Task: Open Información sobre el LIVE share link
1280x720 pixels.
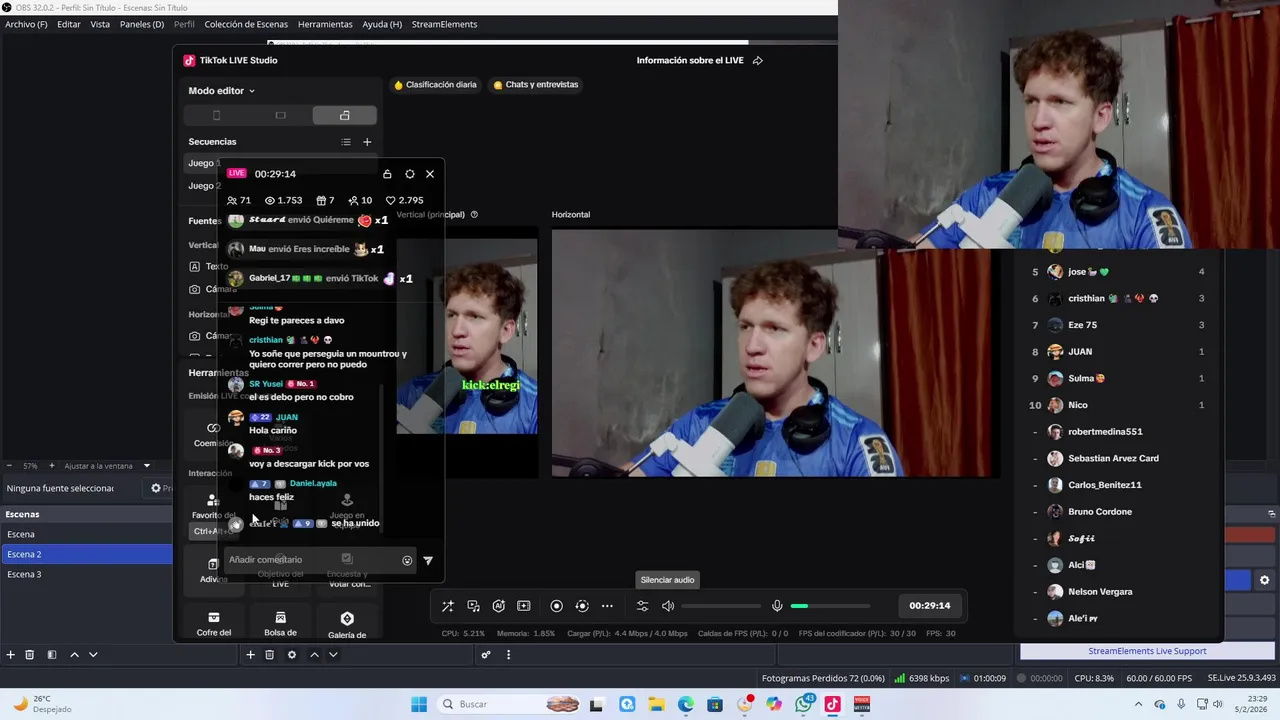Action: coord(700,60)
